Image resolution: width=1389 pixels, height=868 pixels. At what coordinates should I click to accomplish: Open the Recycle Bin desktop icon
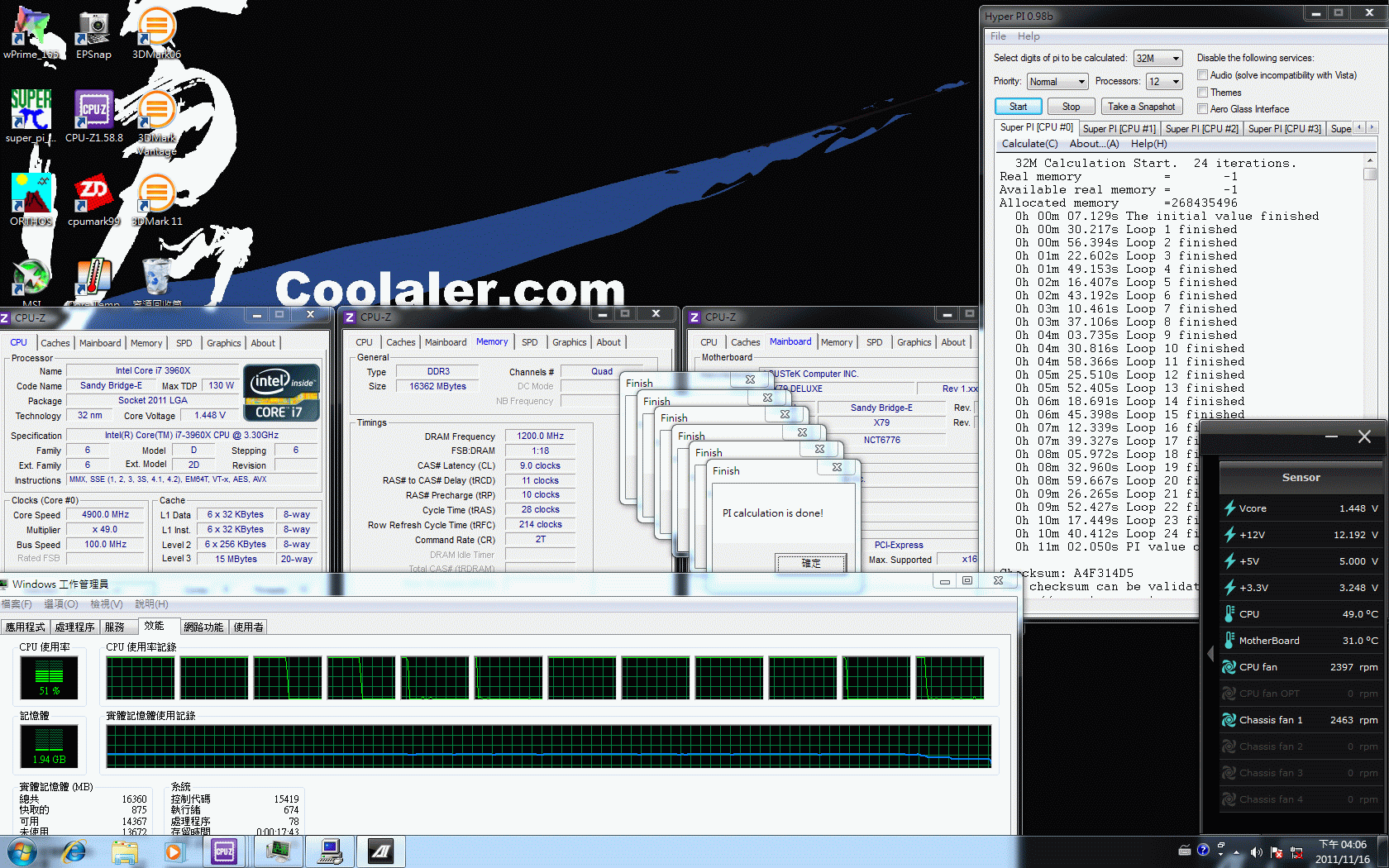pyautogui.click(x=156, y=282)
